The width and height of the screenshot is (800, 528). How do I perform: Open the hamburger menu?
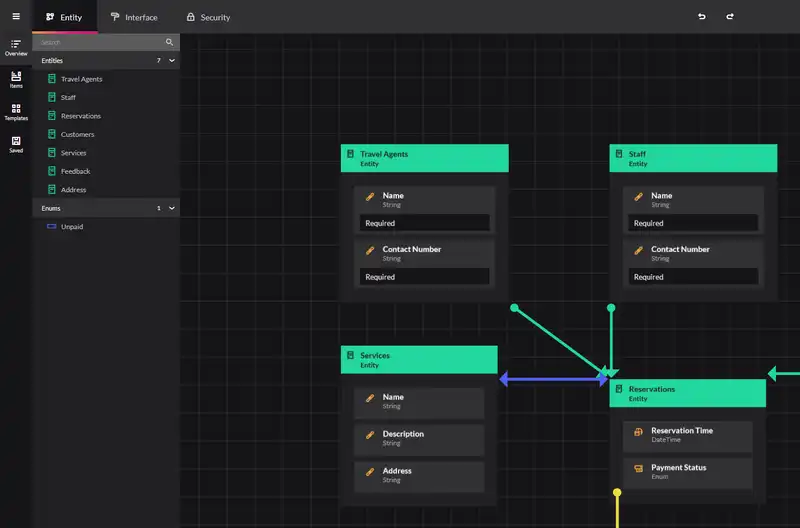tap(16, 16)
